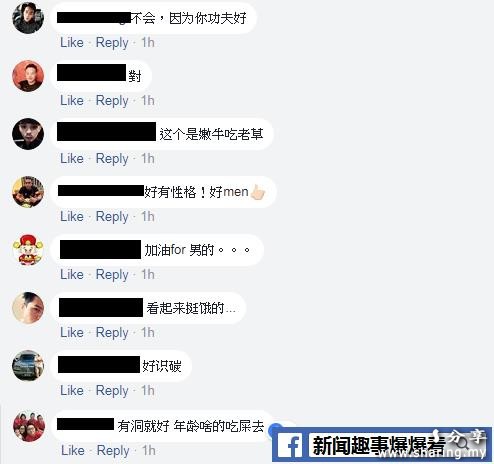The image size is (494, 464).
Task: Open the red-background profile picture next to '對'
Action: 28,76
